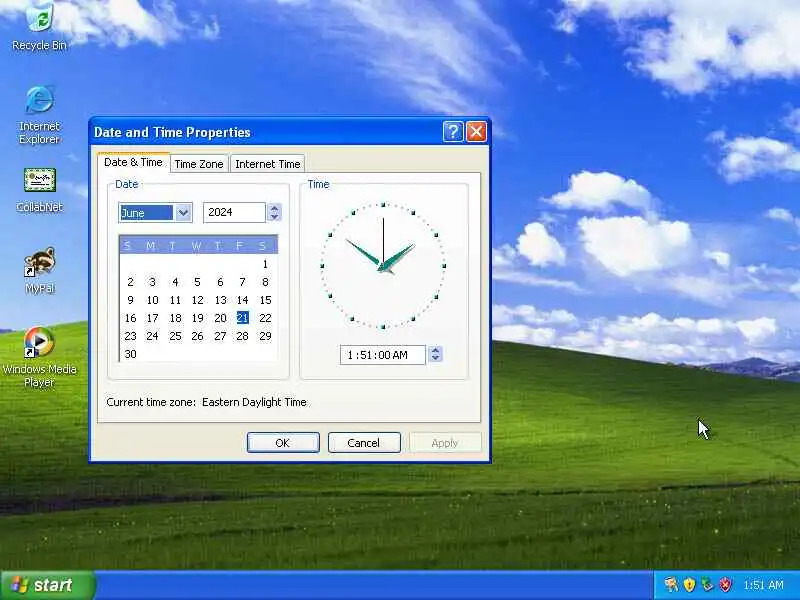This screenshot has width=800, height=600.
Task: Select day 16 in the calendar
Action: [x=130, y=318]
